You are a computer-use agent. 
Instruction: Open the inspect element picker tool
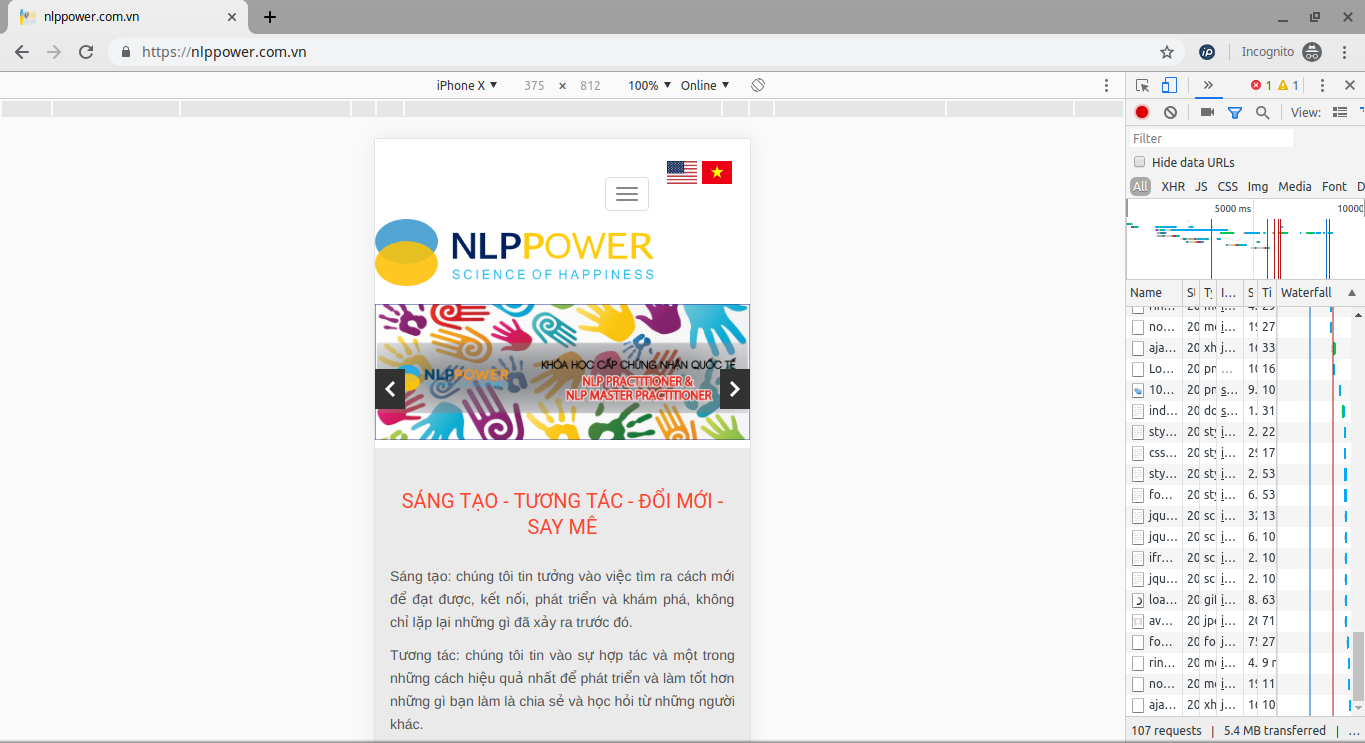pos(1143,86)
